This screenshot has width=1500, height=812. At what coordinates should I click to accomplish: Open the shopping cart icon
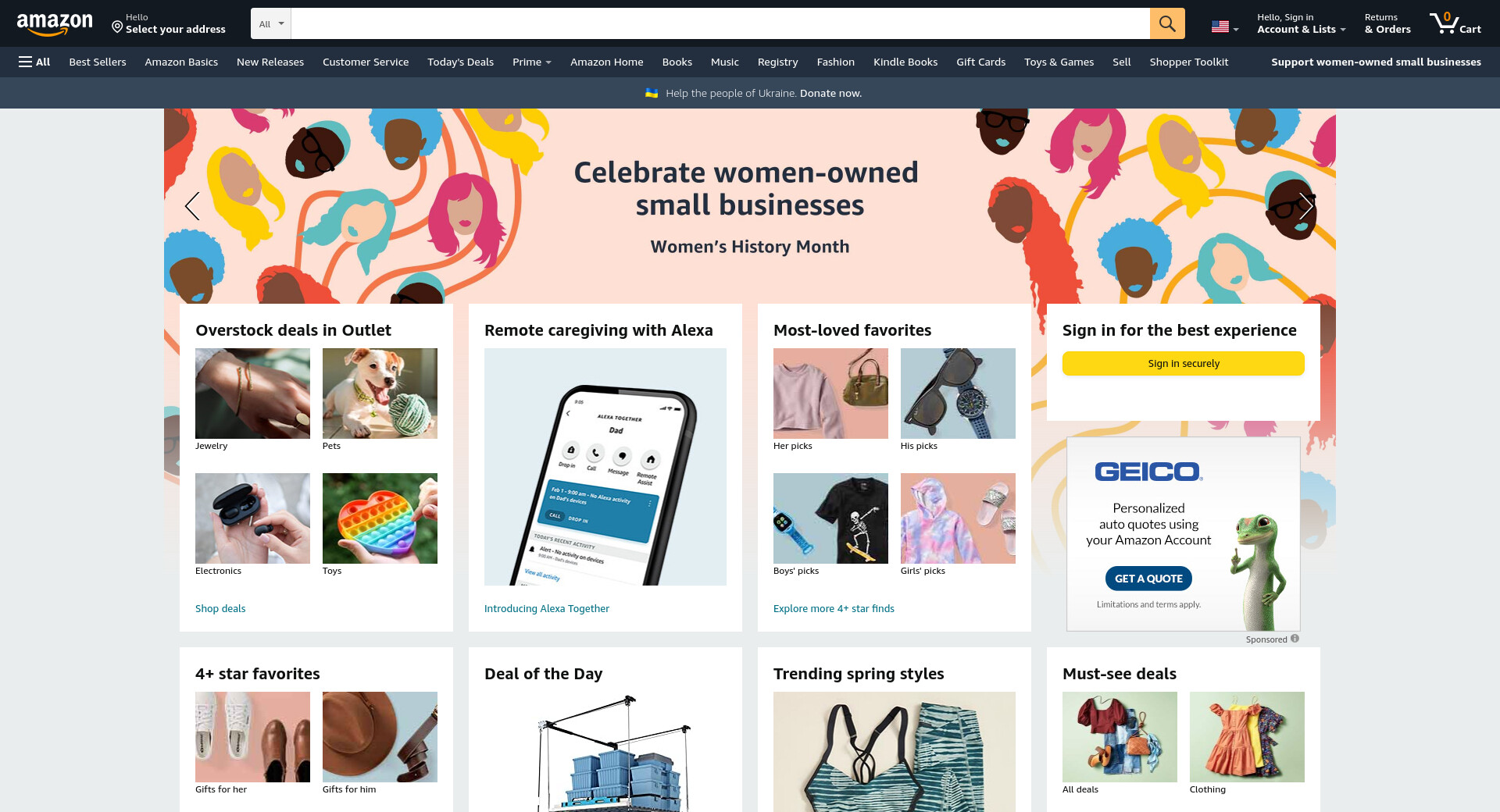tap(1455, 23)
